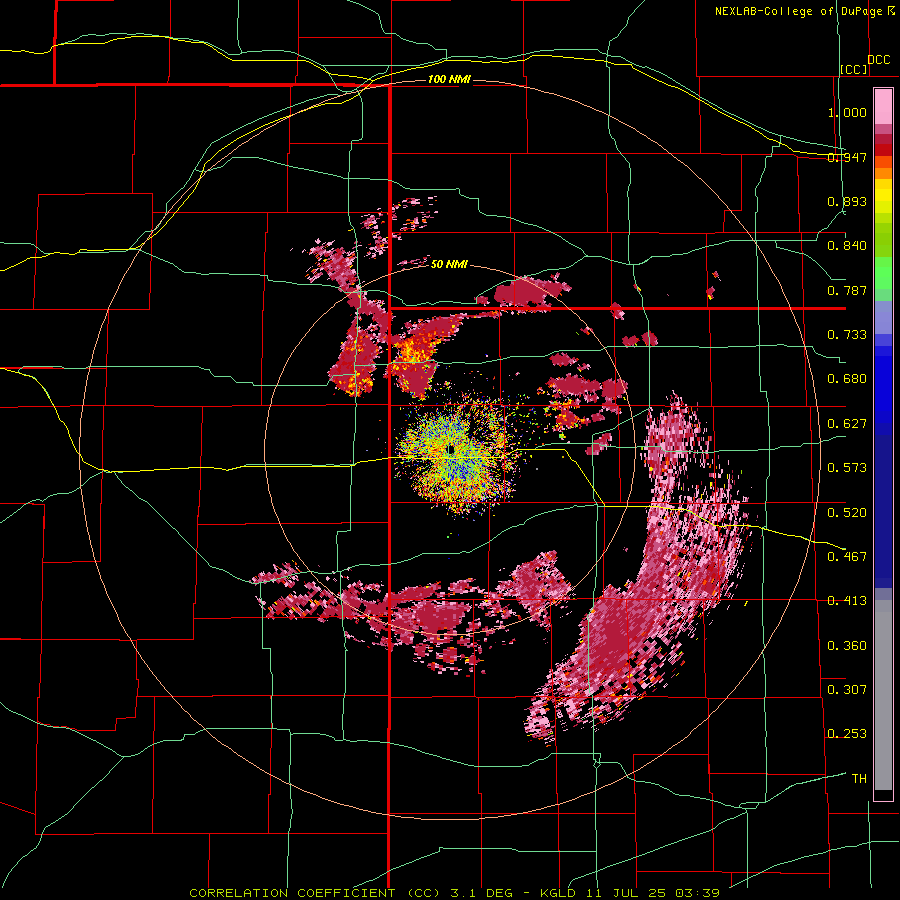Select the 0.787 legend value
900x900 pixels.
click(x=847, y=290)
